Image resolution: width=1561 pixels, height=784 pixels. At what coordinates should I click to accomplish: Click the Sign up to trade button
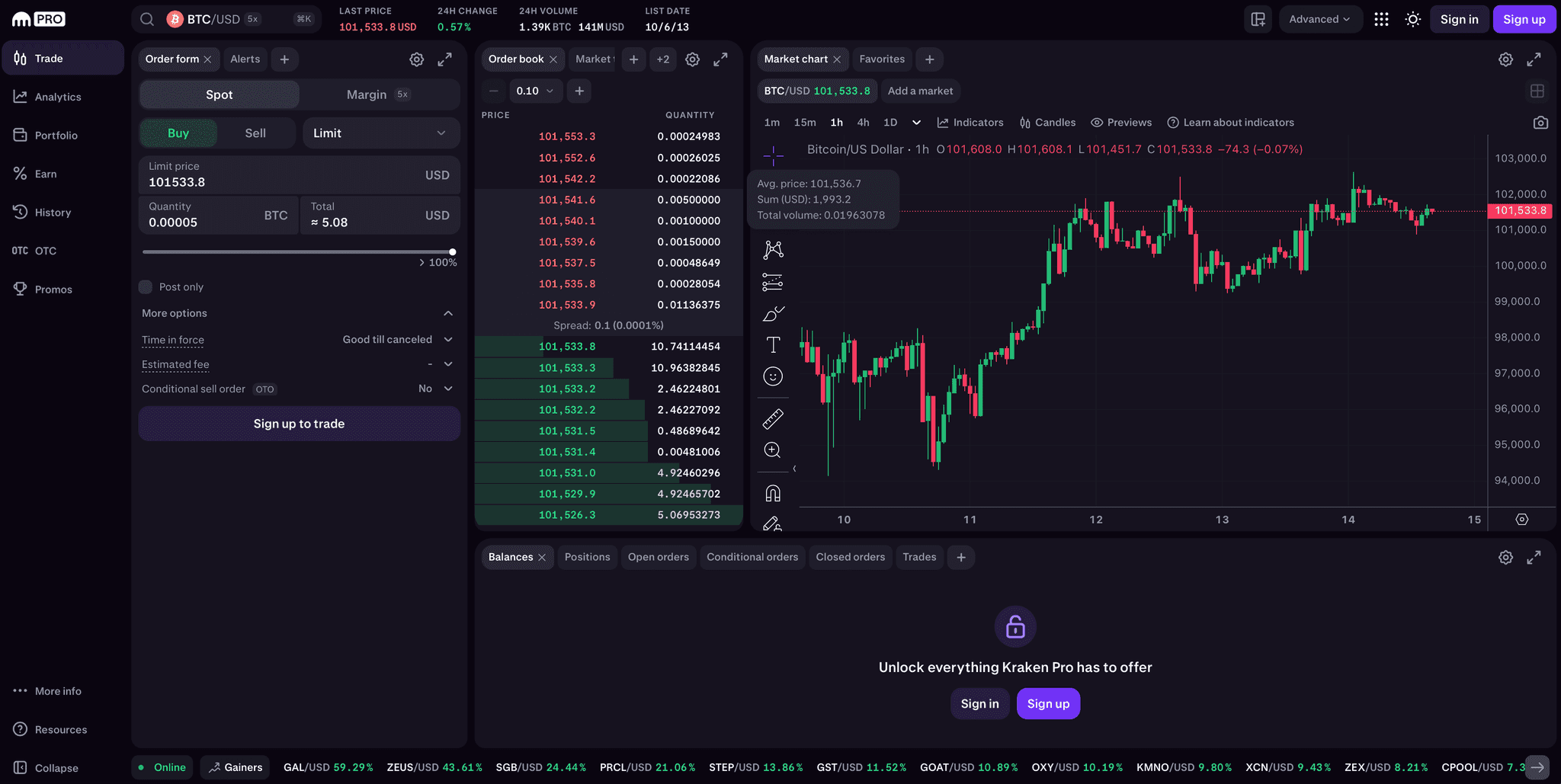(x=299, y=424)
